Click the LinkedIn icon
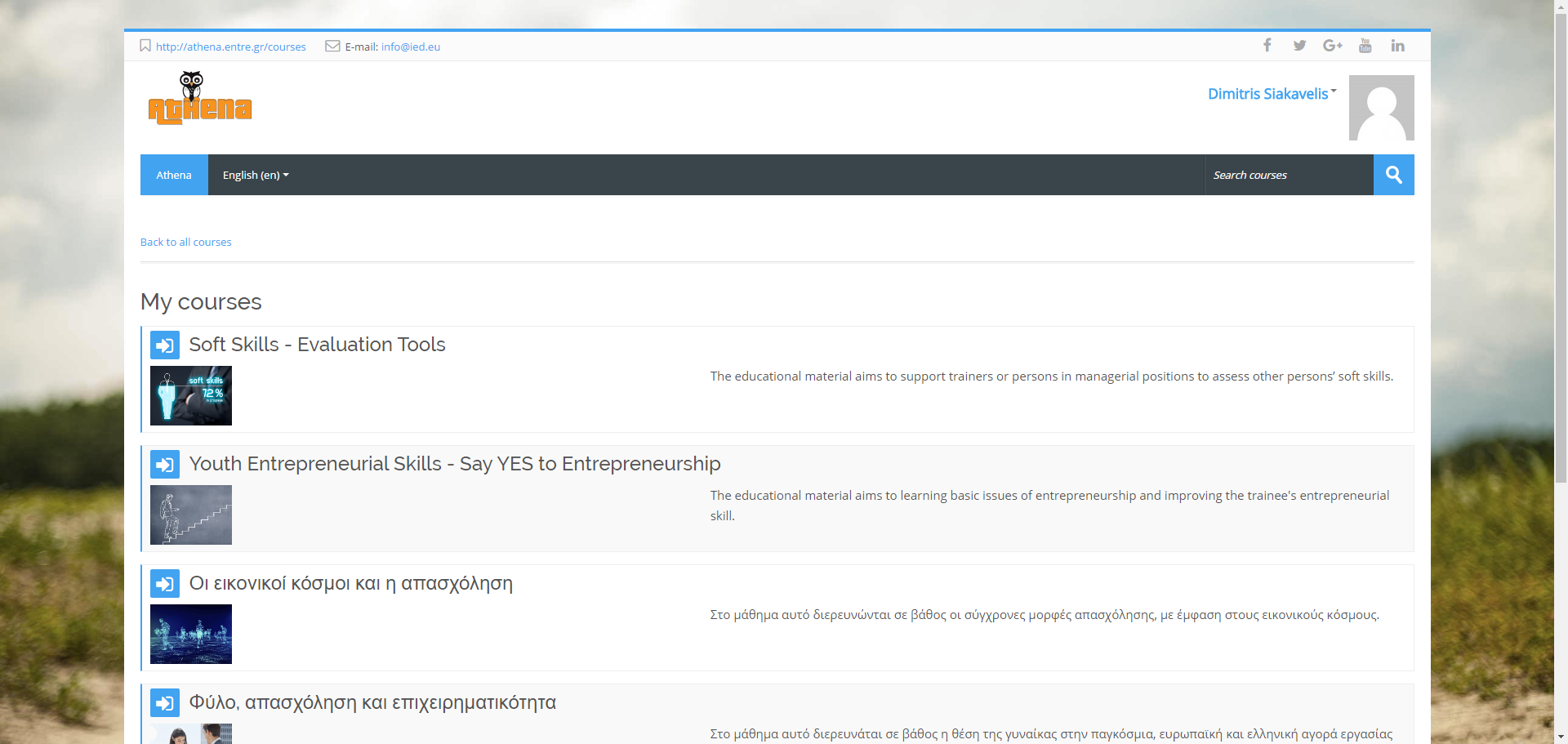This screenshot has height=744, width=1568. coord(1397,46)
